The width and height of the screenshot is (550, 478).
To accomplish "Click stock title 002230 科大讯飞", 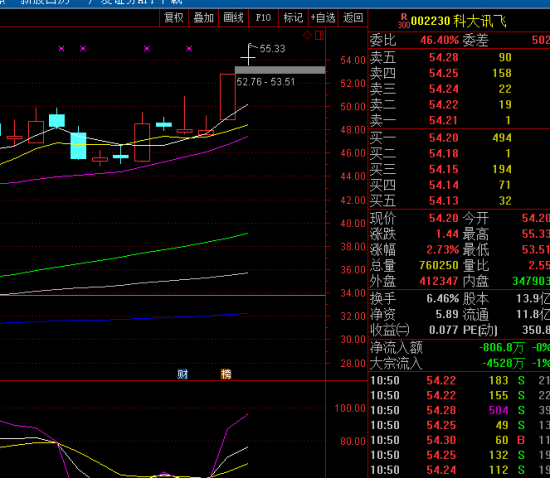I will click(x=458, y=21).
